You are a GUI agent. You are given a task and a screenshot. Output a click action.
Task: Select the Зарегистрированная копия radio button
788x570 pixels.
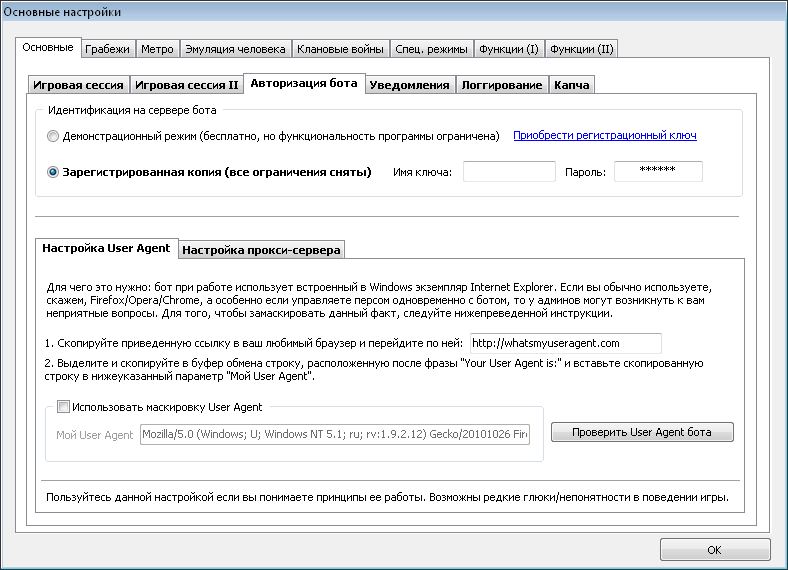[53, 172]
